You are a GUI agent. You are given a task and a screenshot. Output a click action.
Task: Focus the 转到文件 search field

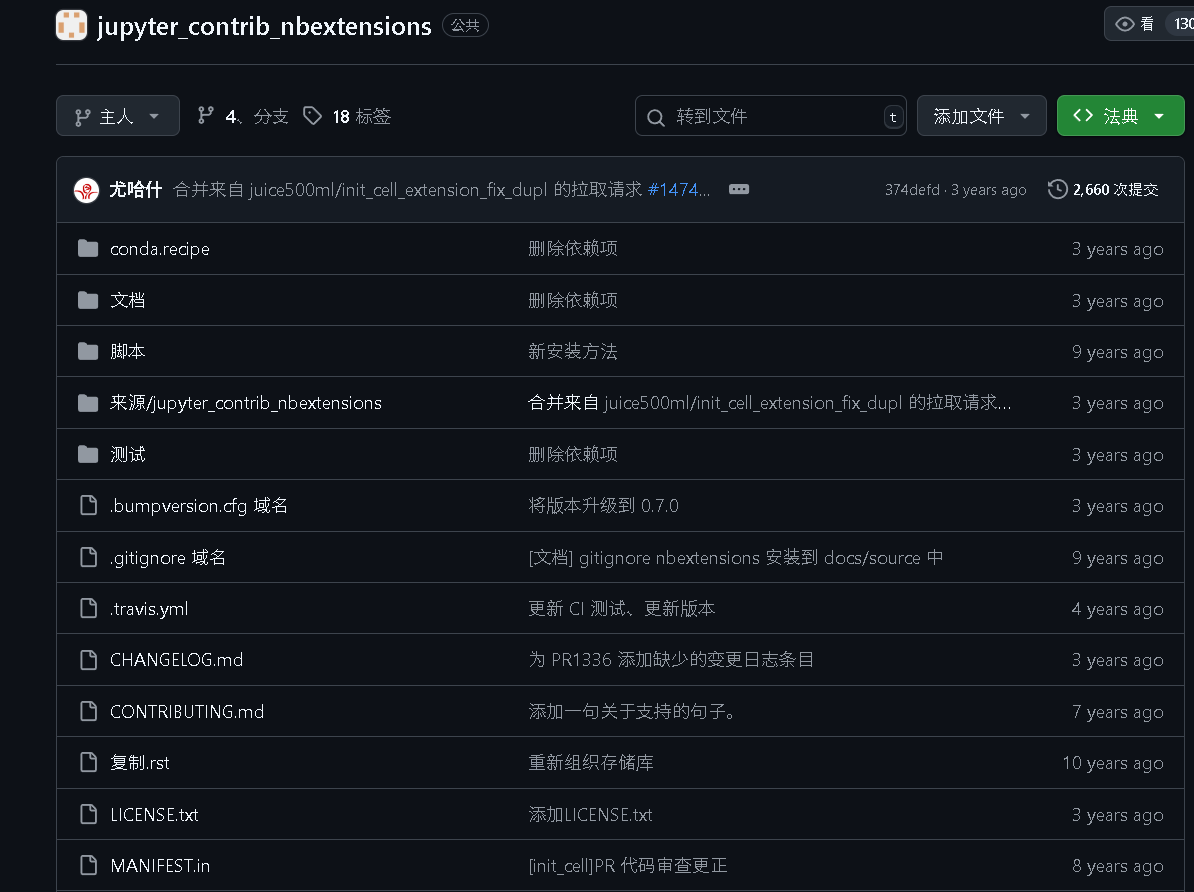[x=771, y=116]
